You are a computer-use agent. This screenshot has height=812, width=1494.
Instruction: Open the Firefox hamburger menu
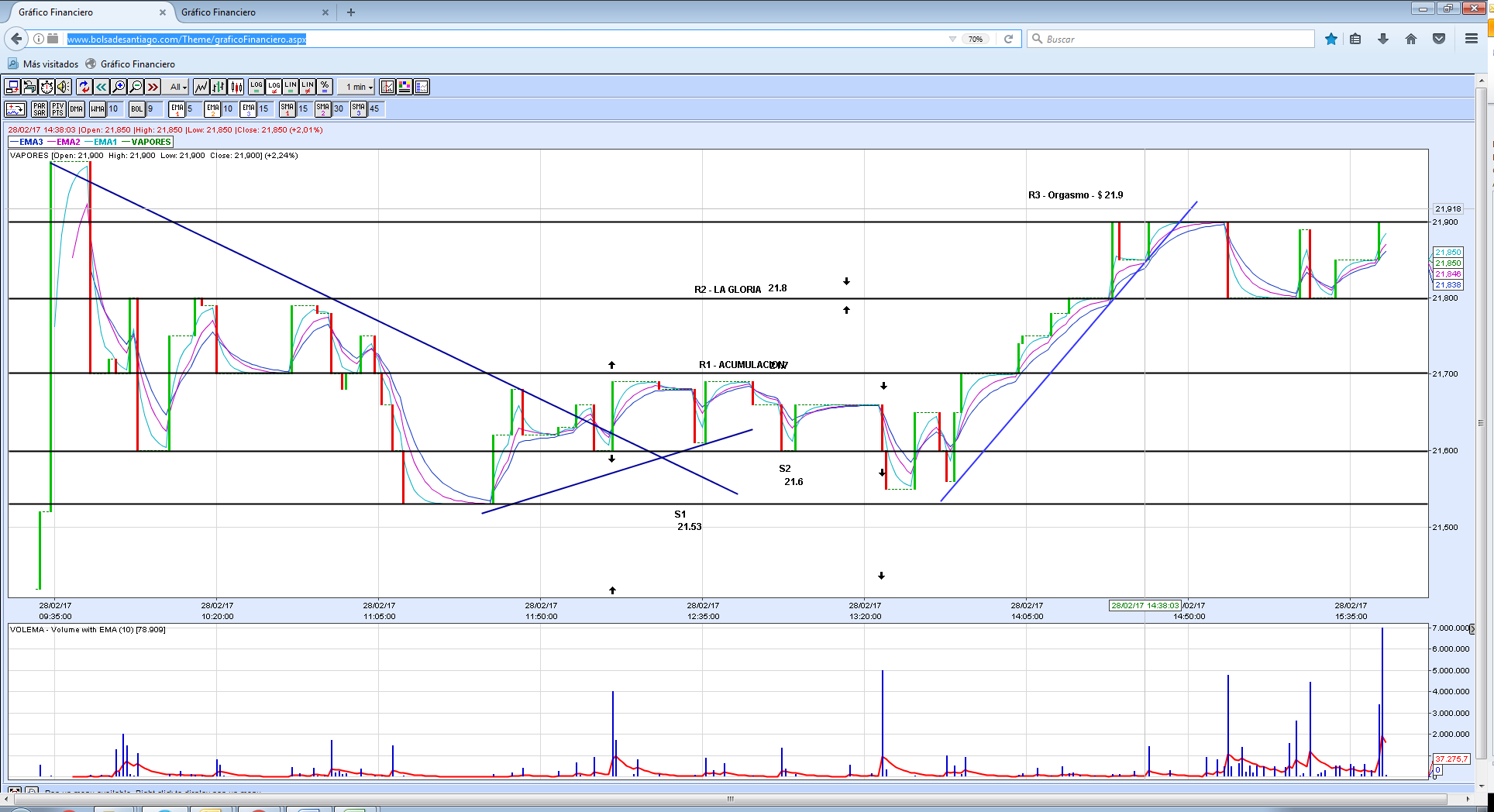pyautogui.click(x=1471, y=39)
